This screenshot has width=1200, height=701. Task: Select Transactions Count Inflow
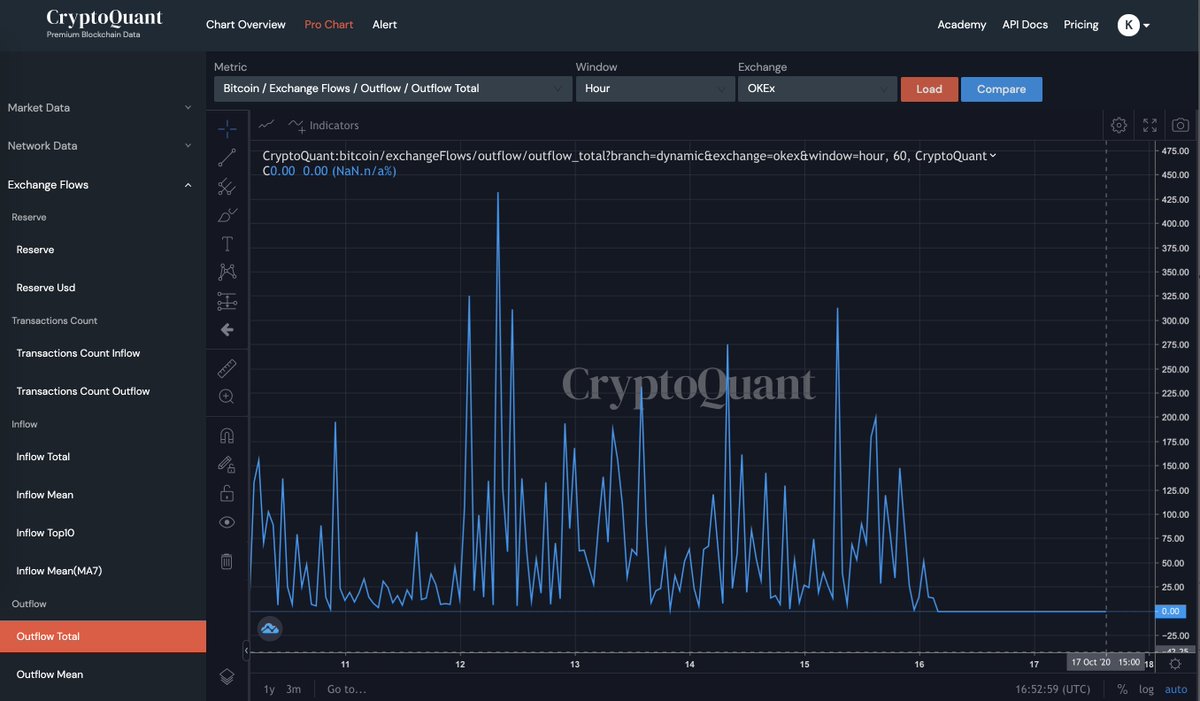click(x=78, y=354)
